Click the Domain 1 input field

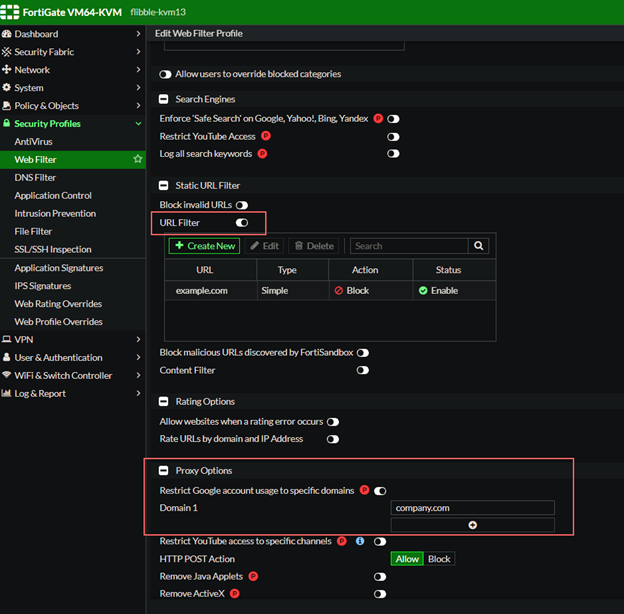[x=472, y=508]
